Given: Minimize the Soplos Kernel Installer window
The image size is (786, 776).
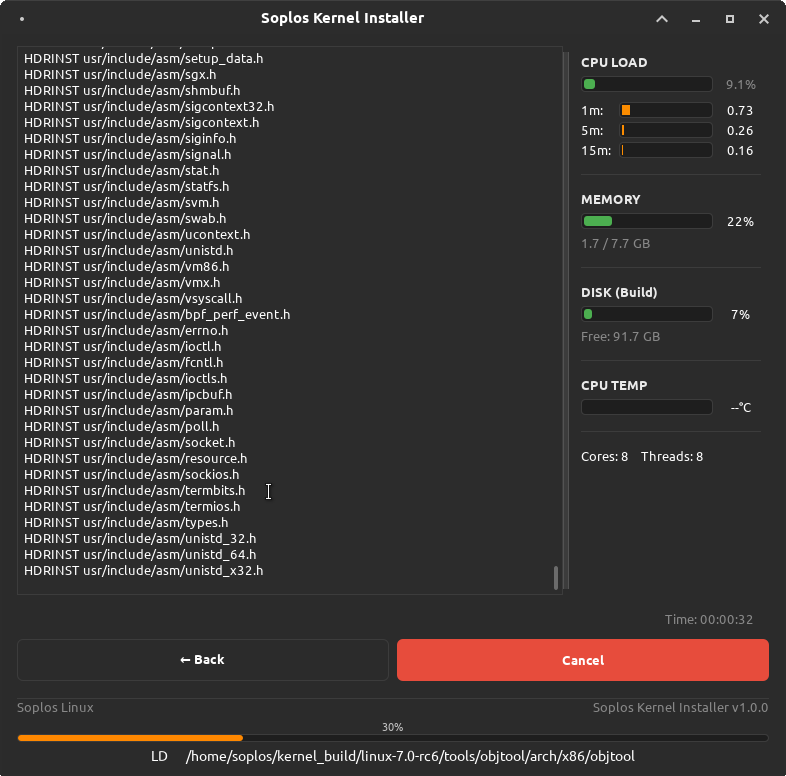Looking at the screenshot, I should point(696,19).
